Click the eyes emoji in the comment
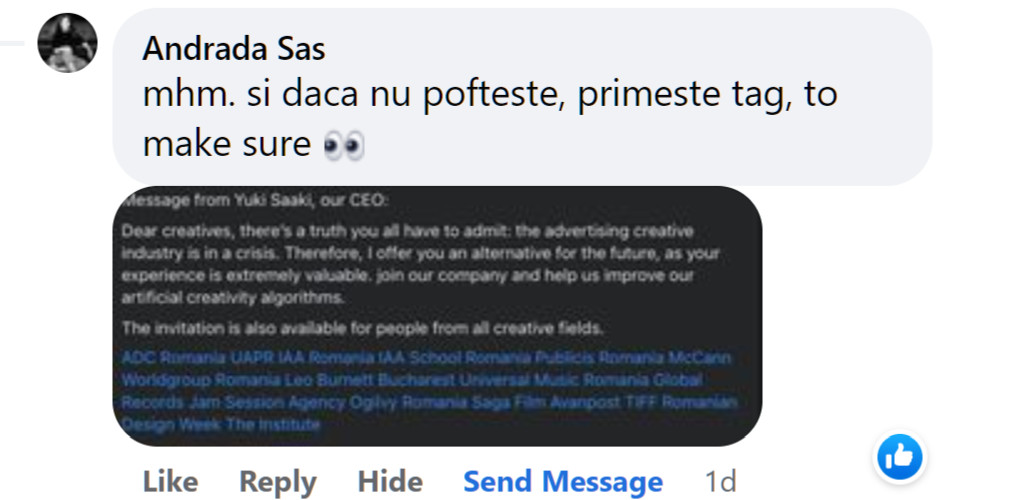 click(344, 146)
